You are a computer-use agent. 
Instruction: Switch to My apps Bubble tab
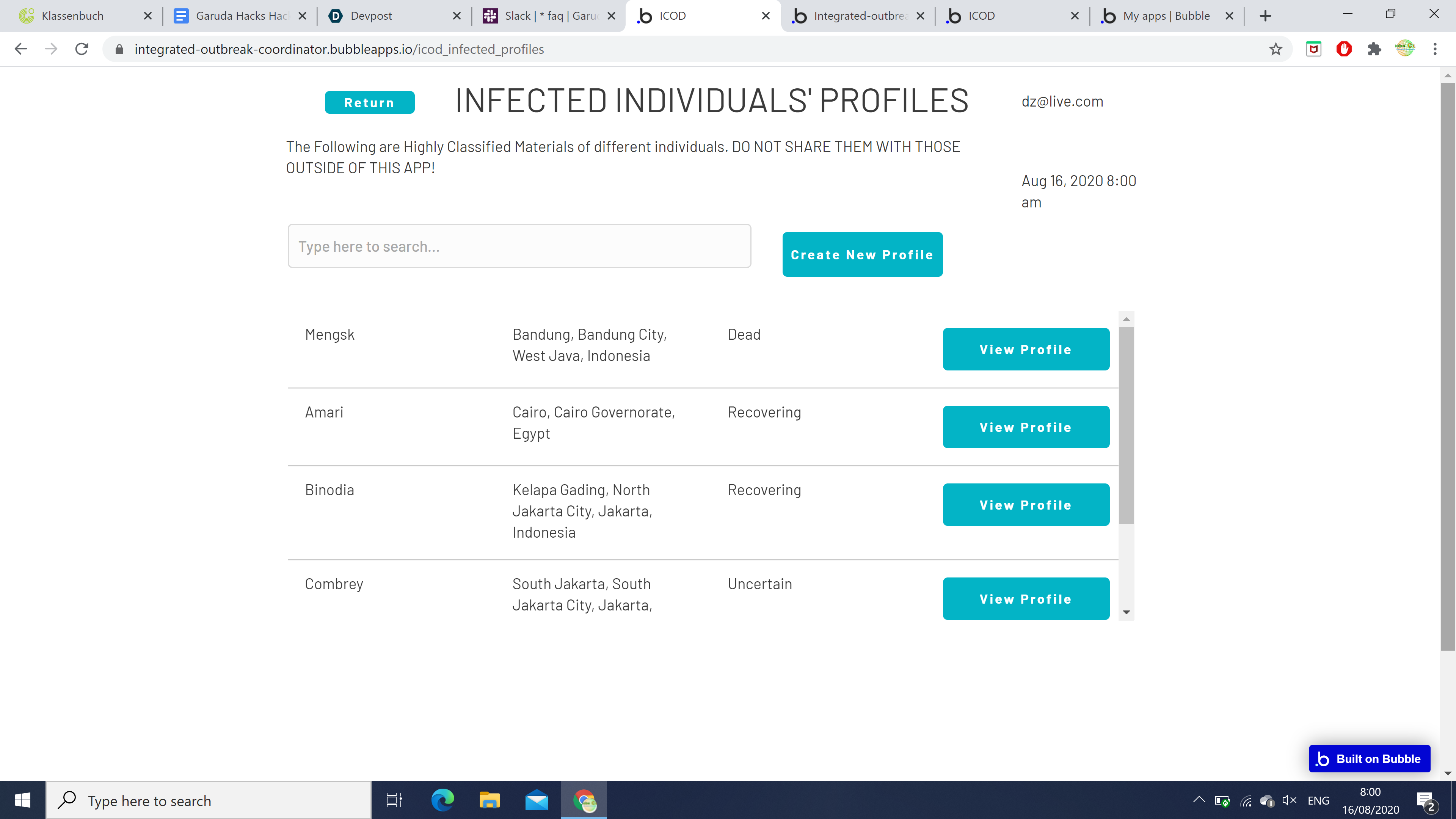tap(1166, 16)
